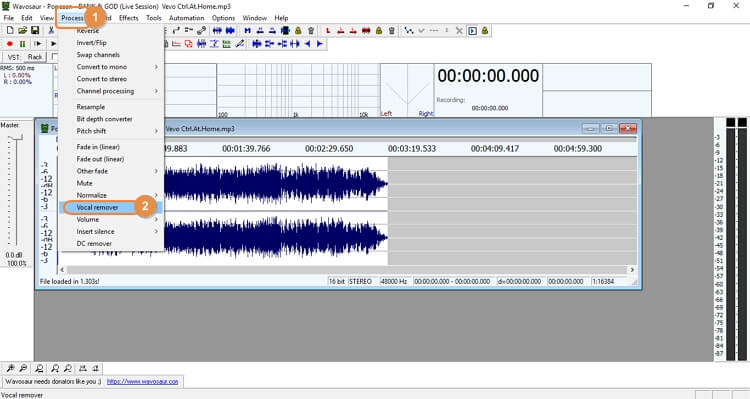
Task: Click the 00:03:19.533 timeline marker
Action: 412,149
